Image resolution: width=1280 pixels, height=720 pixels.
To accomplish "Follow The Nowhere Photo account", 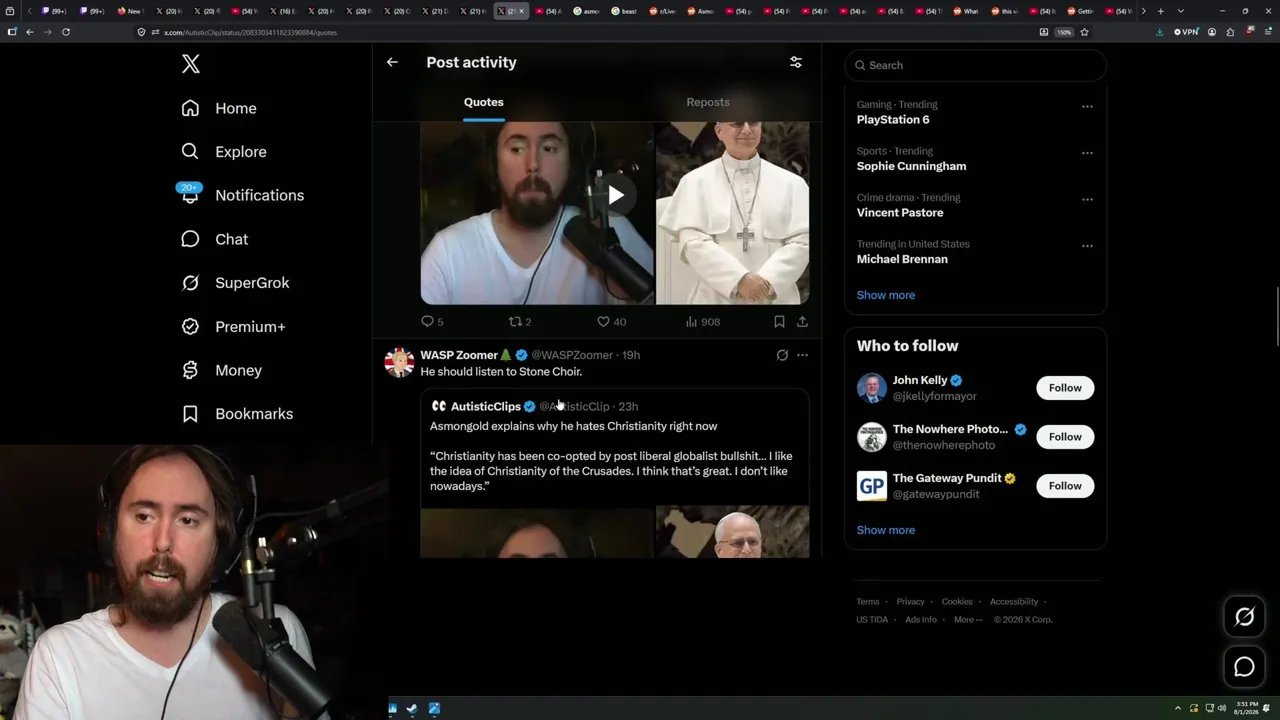I will pyautogui.click(x=1065, y=437).
